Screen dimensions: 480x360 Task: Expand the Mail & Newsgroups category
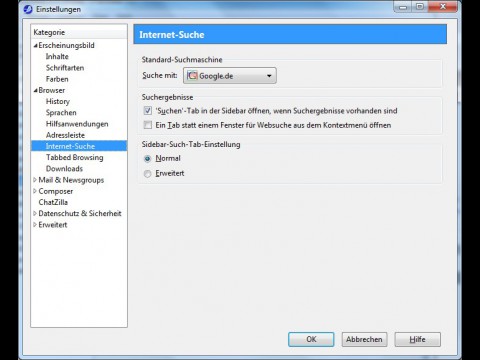[x=35, y=180]
